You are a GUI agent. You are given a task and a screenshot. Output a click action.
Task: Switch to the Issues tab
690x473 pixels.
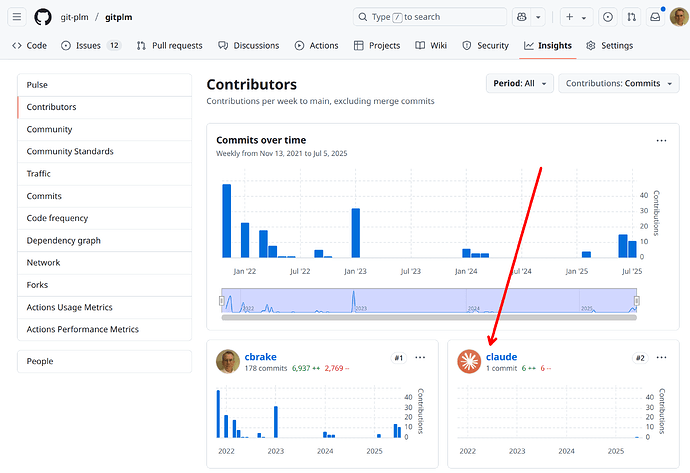[x=91, y=45]
